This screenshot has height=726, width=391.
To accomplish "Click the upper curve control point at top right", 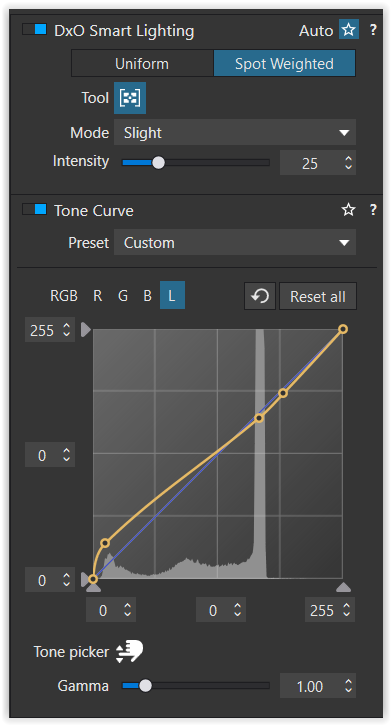I will [343, 329].
